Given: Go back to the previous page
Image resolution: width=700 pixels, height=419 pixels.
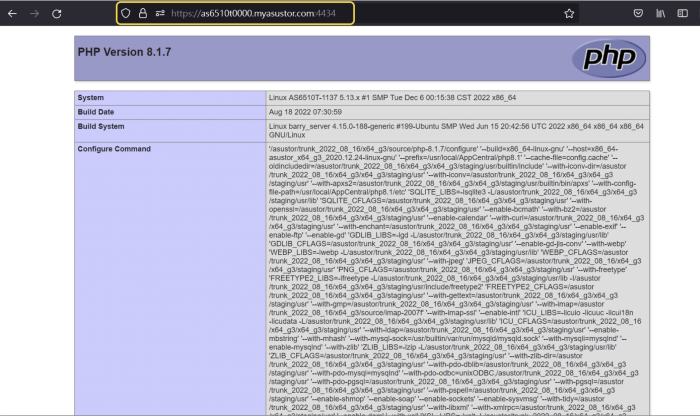Looking at the screenshot, I should [x=14, y=14].
